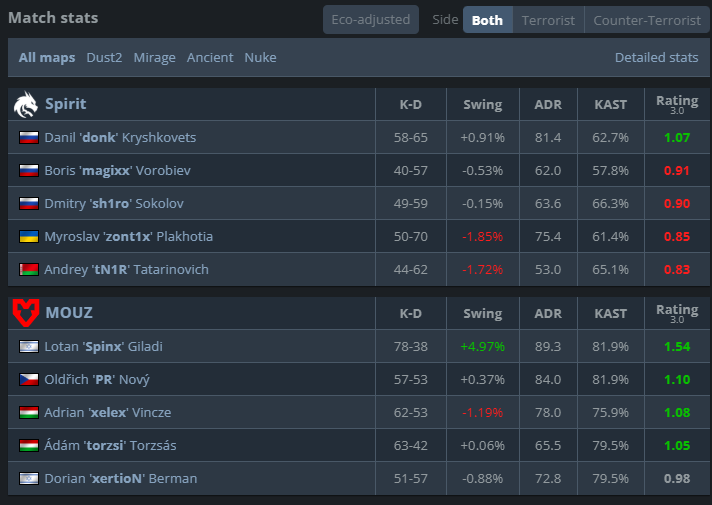Open Danil 'donk' Kryshkovets player profile

[x=120, y=138]
